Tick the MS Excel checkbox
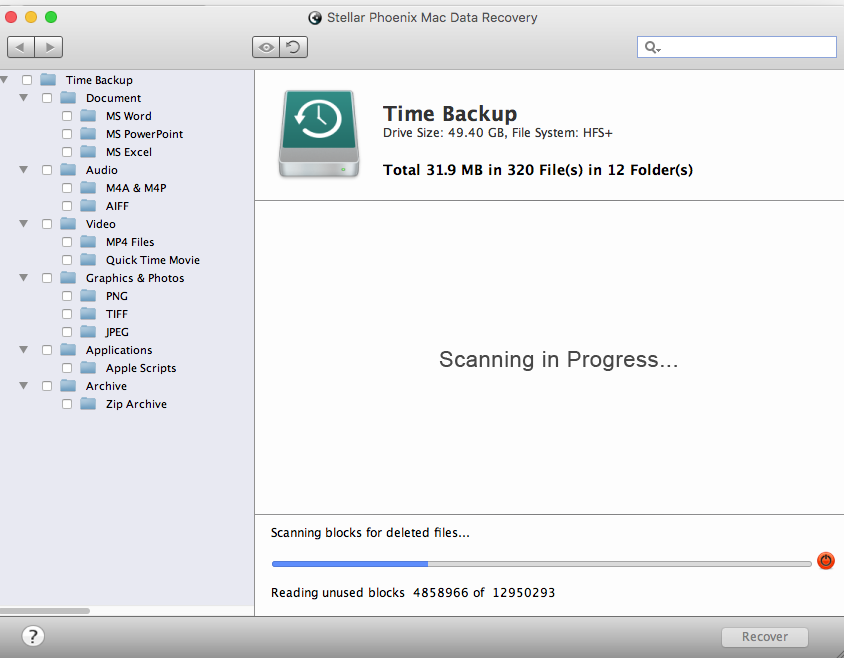The width and height of the screenshot is (844, 658). click(x=67, y=152)
